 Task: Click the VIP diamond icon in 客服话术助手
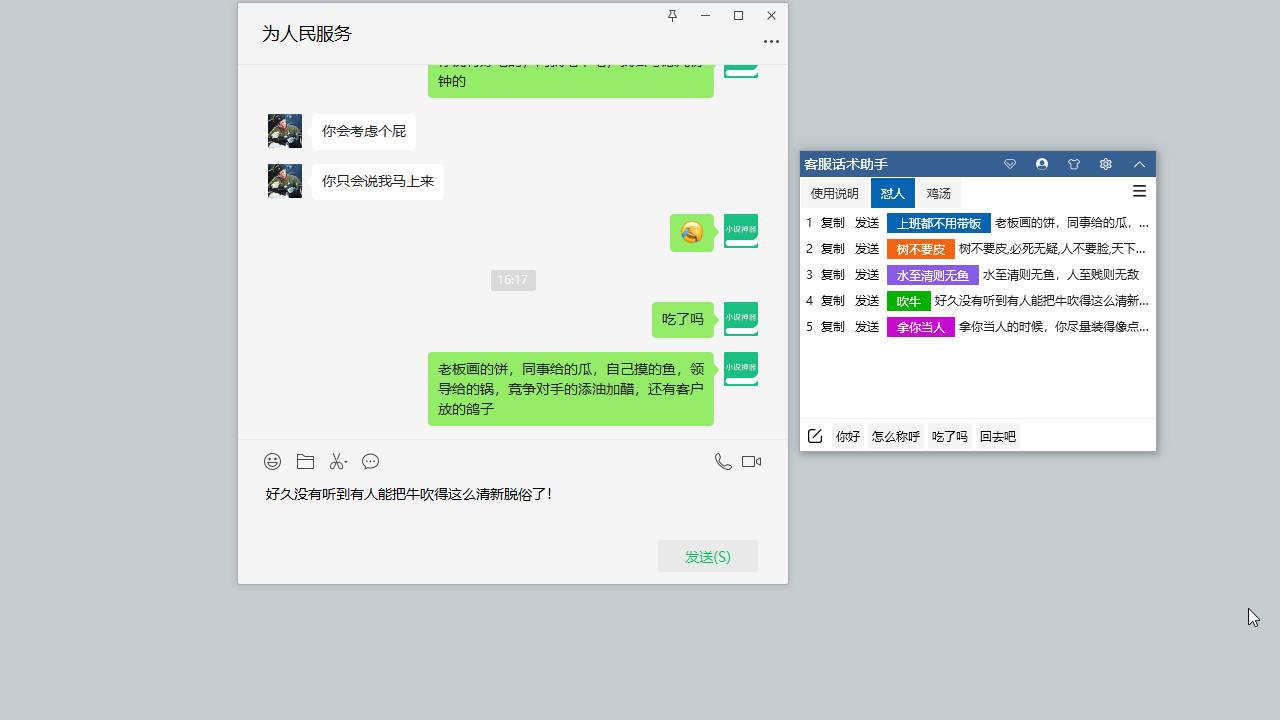pos(1010,164)
